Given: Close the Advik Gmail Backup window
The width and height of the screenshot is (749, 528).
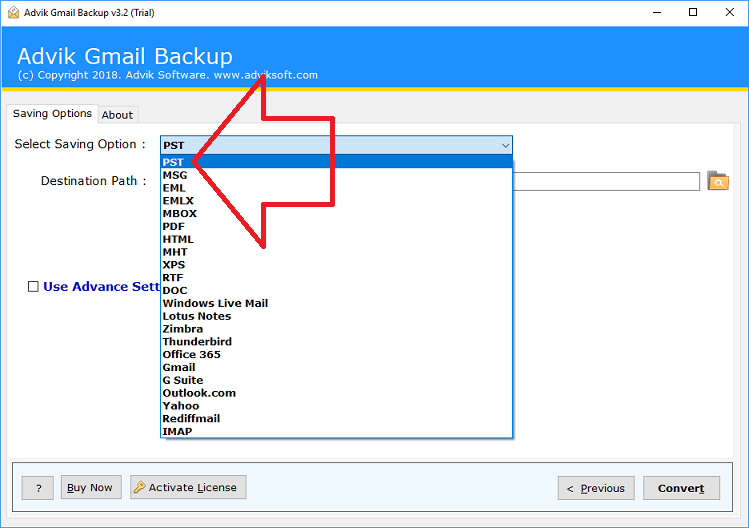Looking at the screenshot, I should (x=730, y=12).
